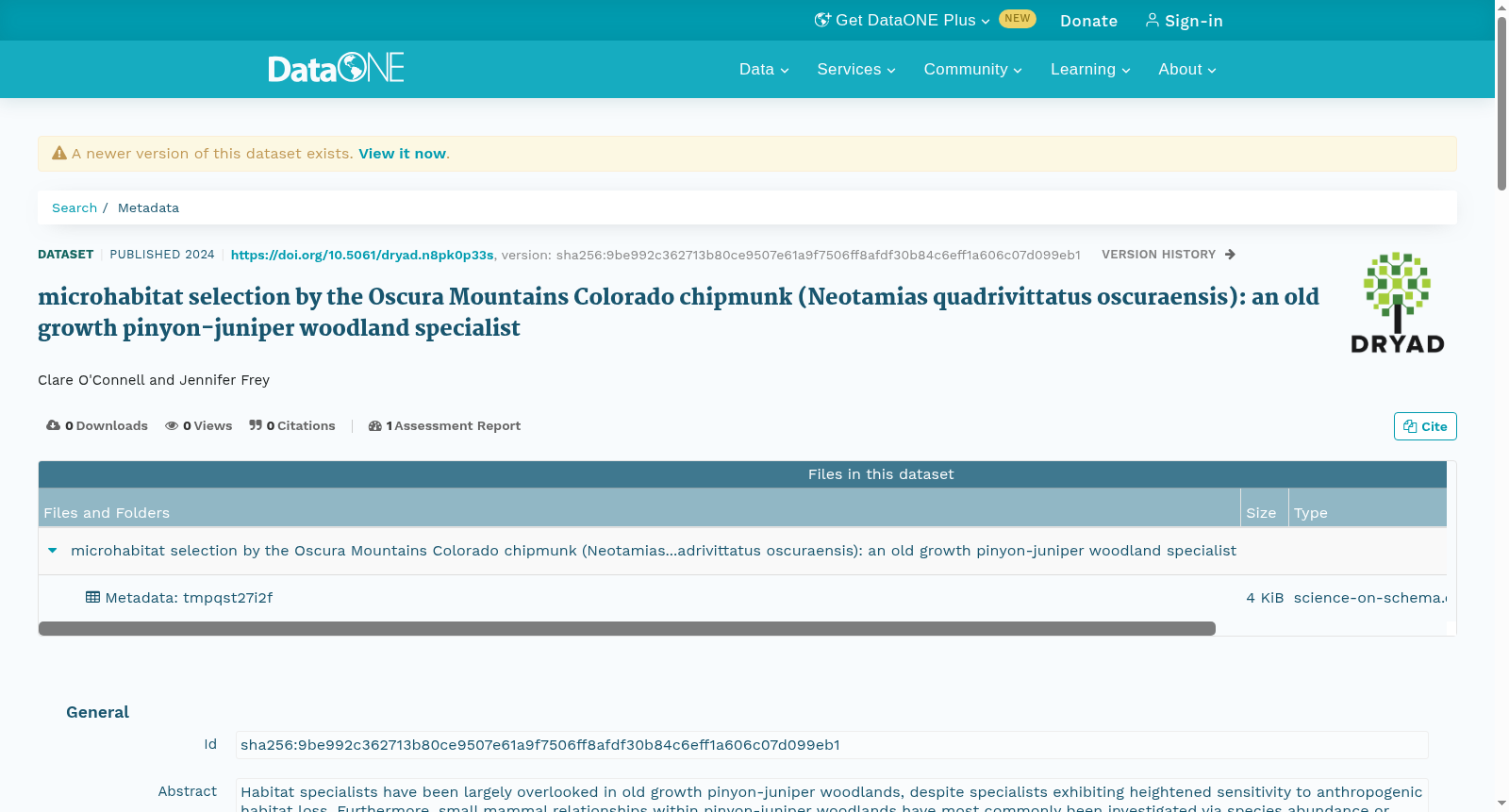
Task: Click the Citations quote icon
Action: [256, 425]
